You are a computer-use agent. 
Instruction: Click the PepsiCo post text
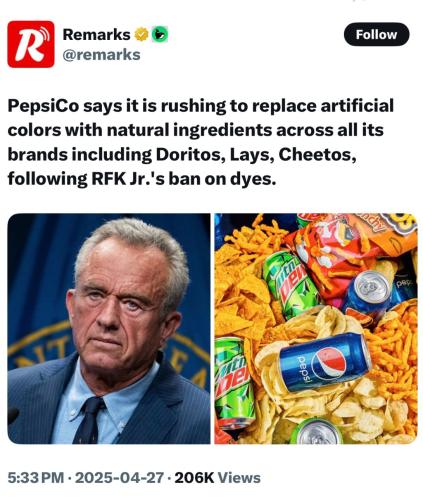click(x=200, y=142)
